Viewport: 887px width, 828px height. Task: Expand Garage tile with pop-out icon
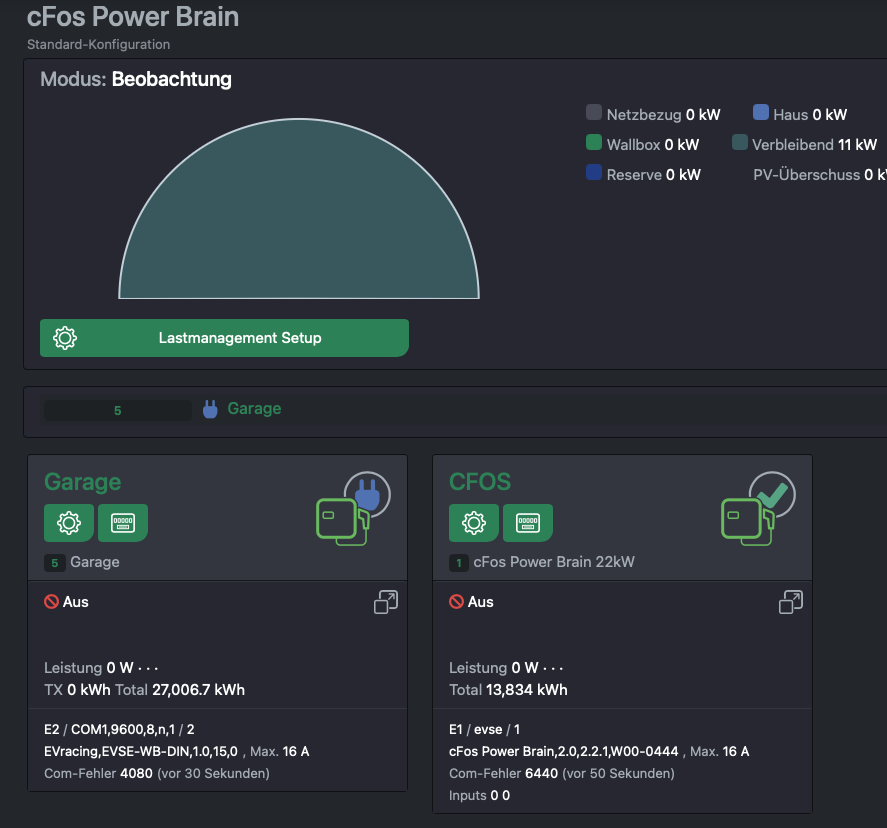tap(386, 602)
